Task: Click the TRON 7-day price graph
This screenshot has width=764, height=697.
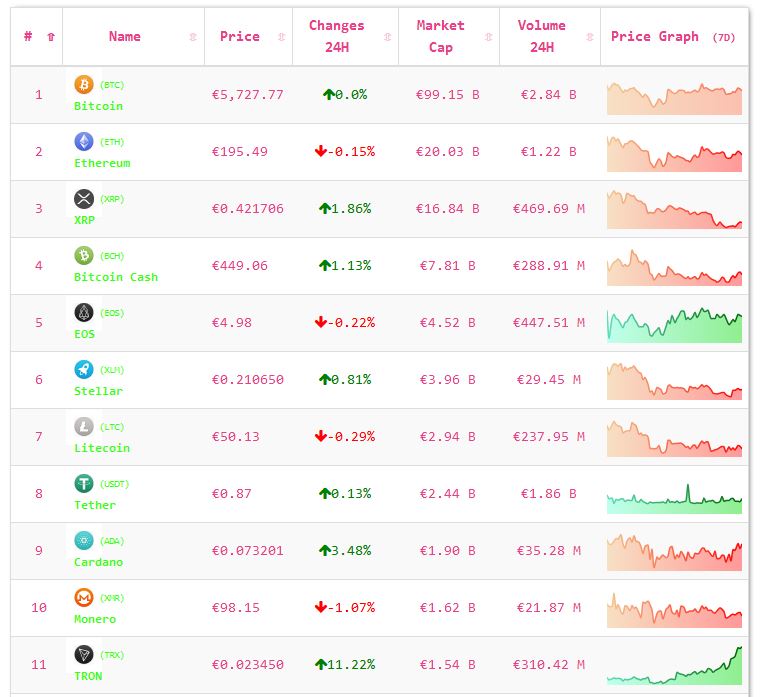Action: click(674, 665)
